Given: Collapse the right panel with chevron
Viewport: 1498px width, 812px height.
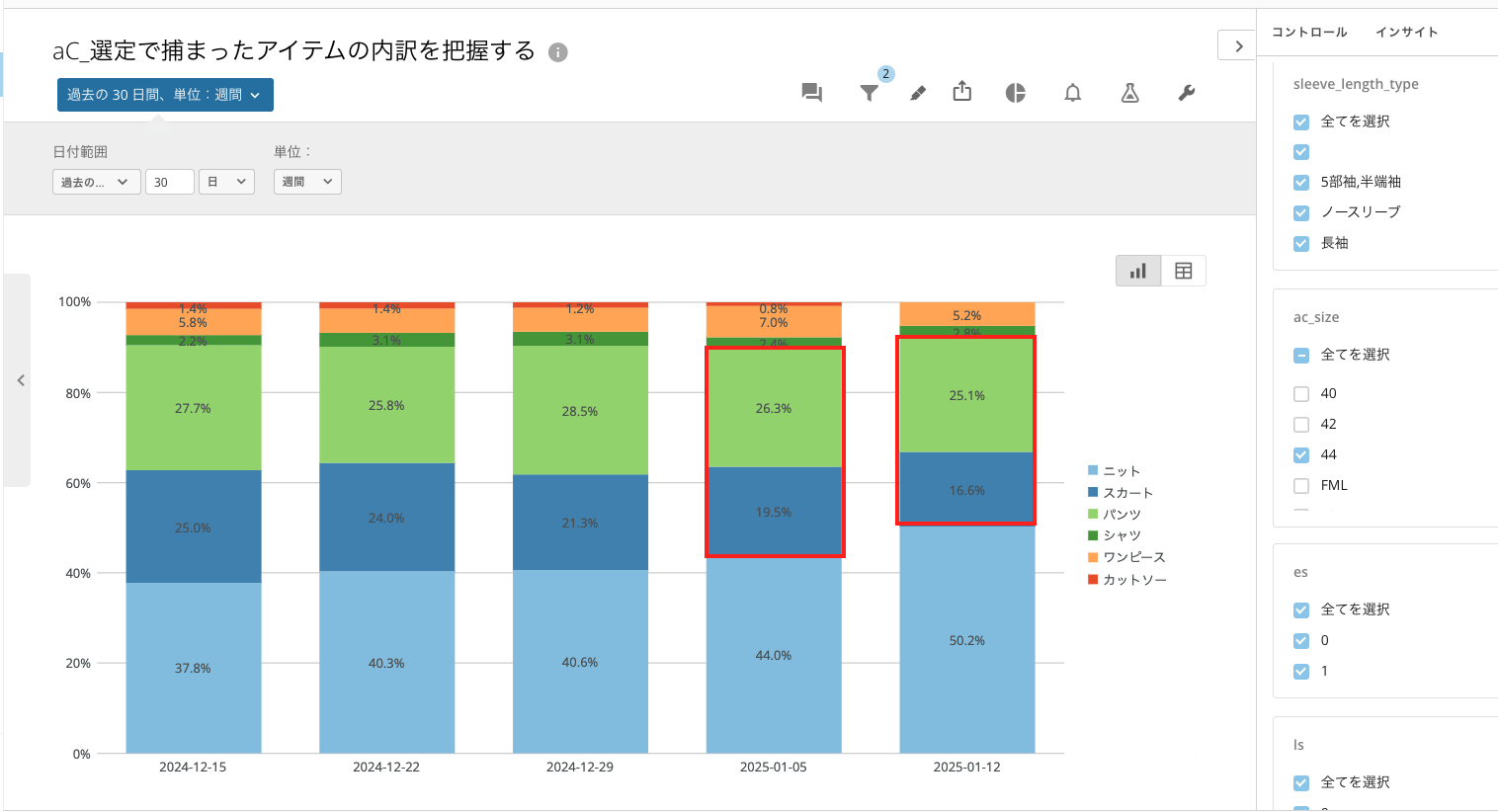Looking at the screenshot, I should click(x=1237, y=45).
